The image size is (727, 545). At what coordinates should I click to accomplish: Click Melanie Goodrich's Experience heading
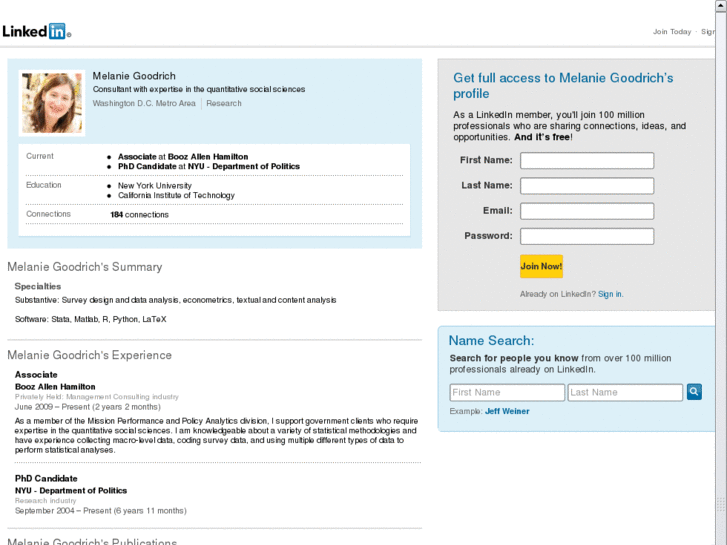tap(89, 355)
